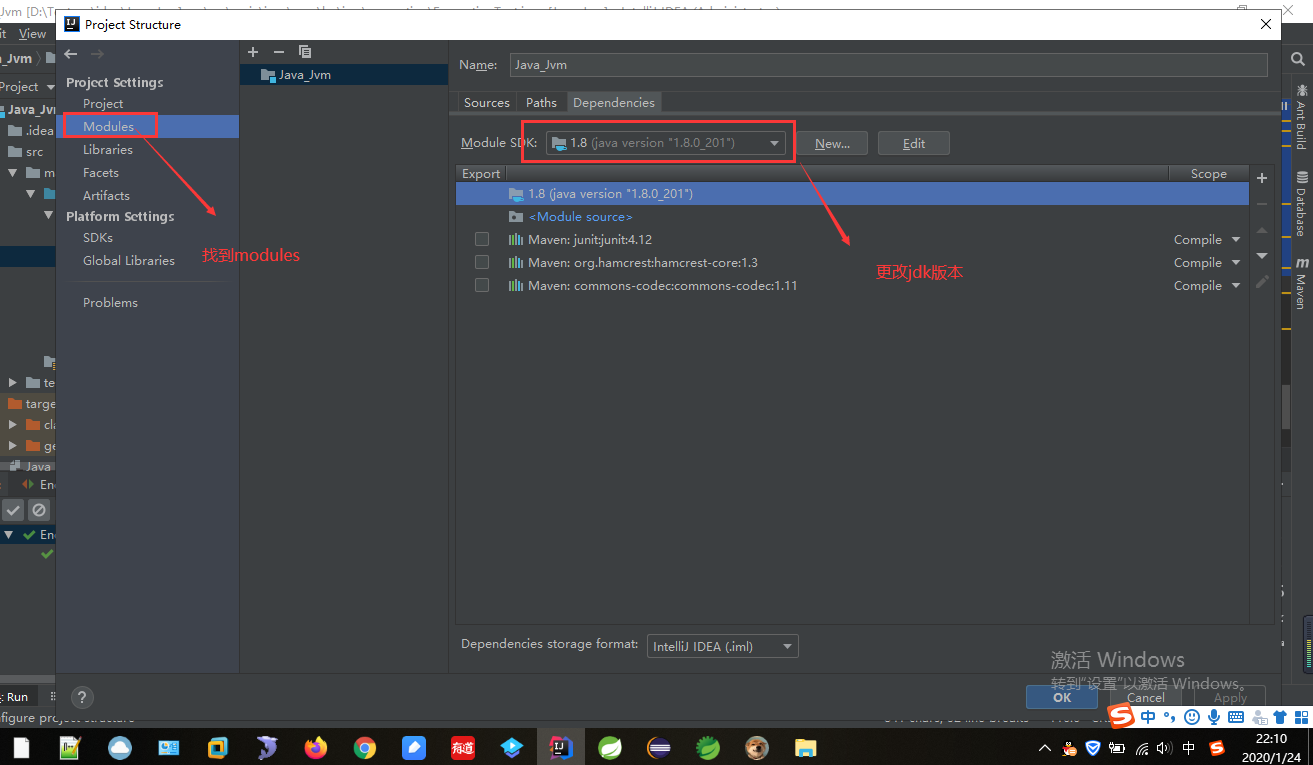Image resolution: width=1313 pixels, height=765 pixels.
Task: Open Firefox from the taskbar
Action: coord(316,747)
